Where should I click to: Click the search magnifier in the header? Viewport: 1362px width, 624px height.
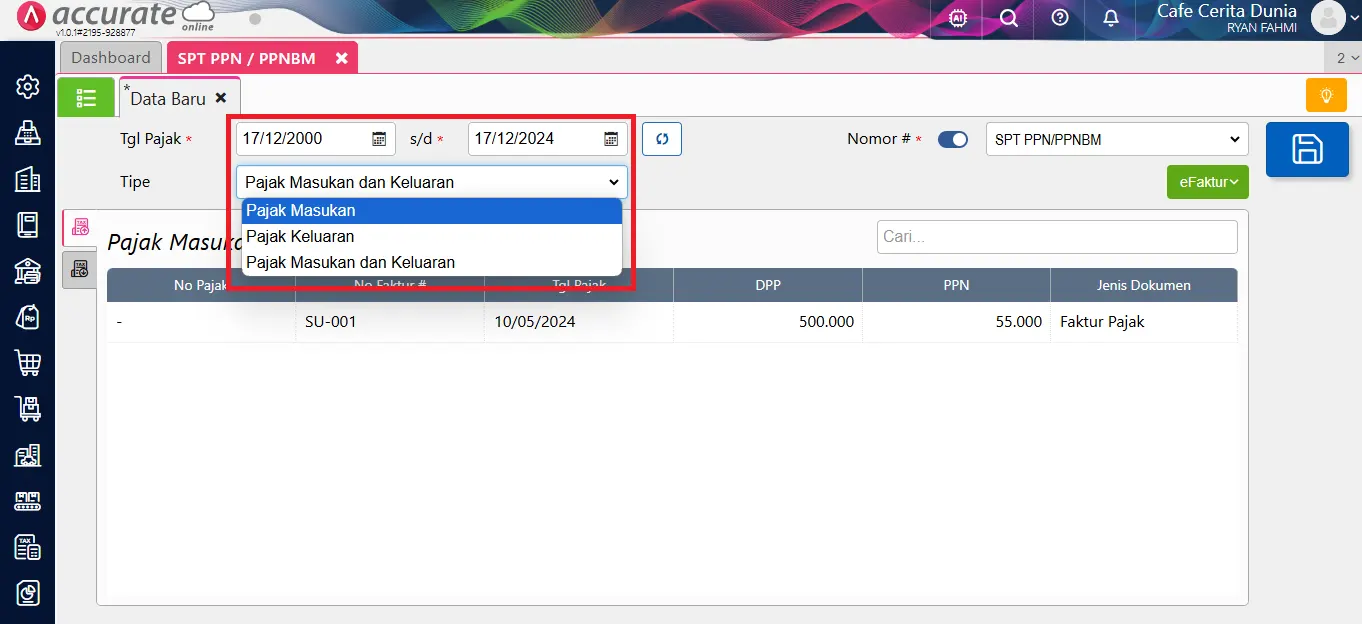pyautogui.click(x=1007, y=18)
